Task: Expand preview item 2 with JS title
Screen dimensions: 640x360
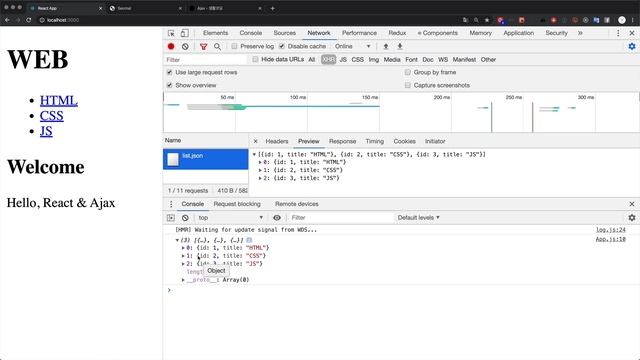Action: point(260,178)
